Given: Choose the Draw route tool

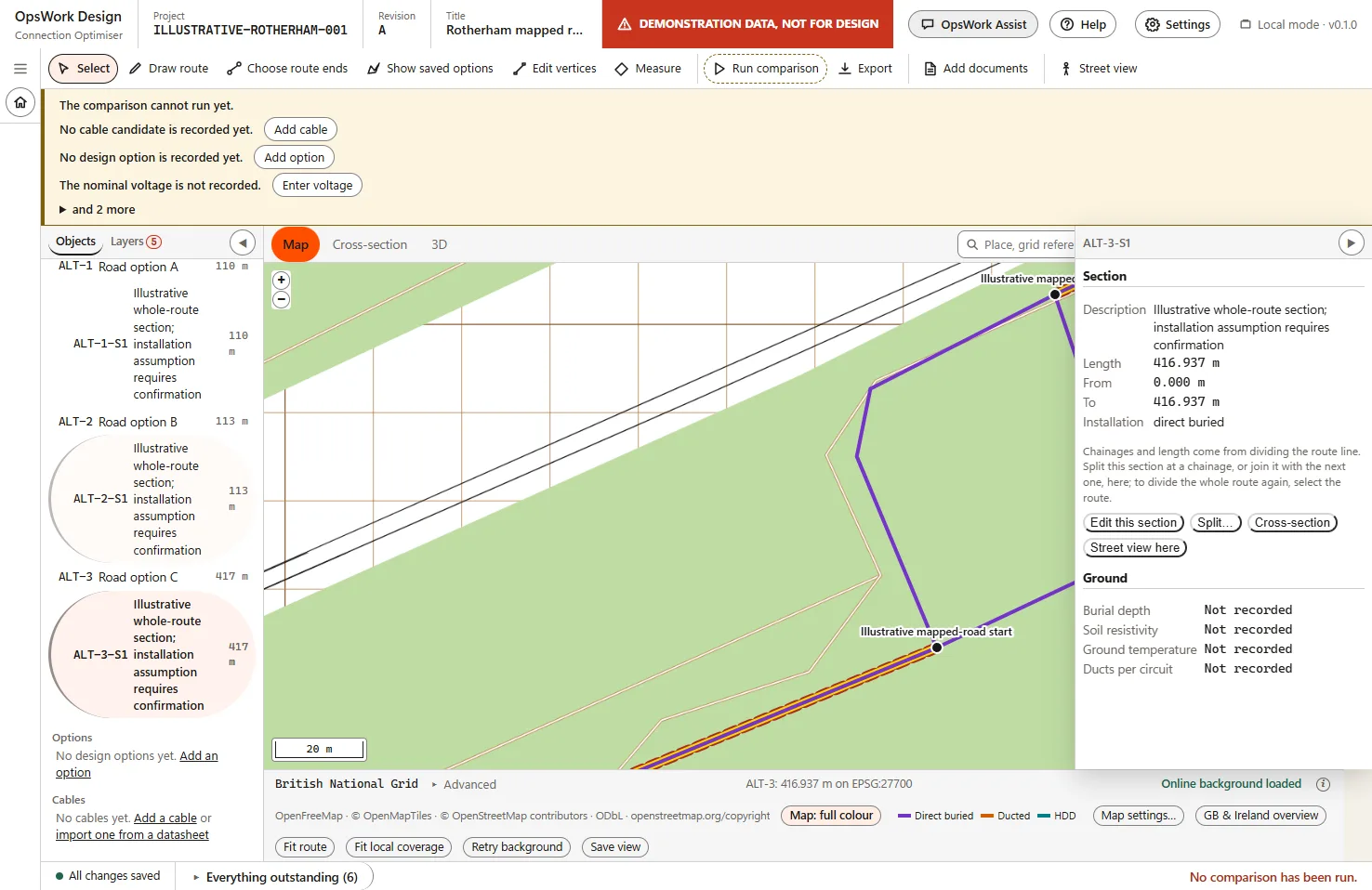Looking at the screenshot, I should [169, 69].
